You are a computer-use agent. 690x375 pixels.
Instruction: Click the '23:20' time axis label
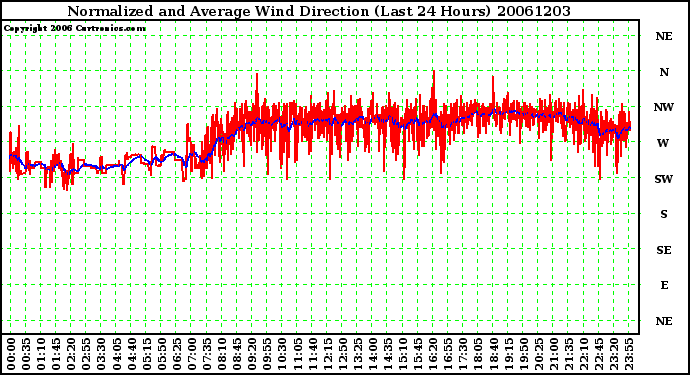[x=614, y=354]
